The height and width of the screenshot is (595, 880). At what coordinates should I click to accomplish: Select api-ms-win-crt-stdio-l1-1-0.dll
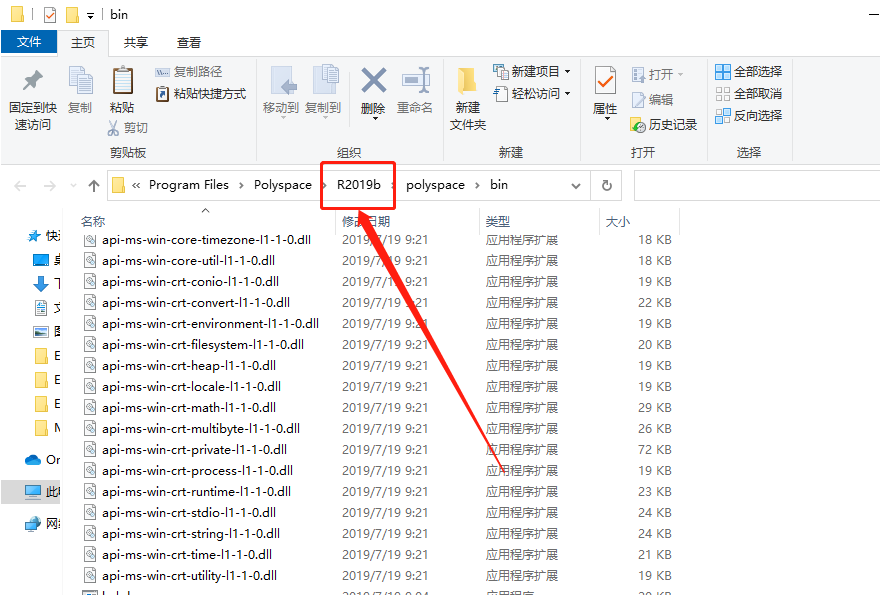point(189,512)
